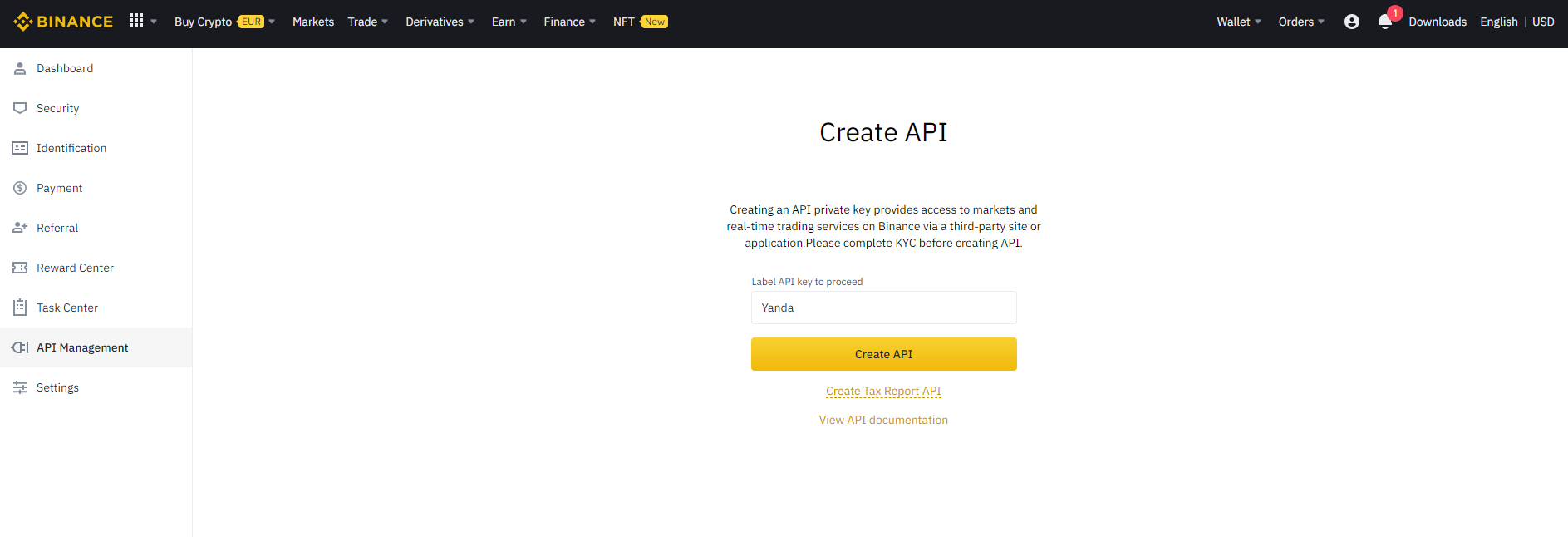The height and width of the screenshot is (537, 1568).
Task: Click the EUR currency badge
Action: pyautogui.click(x=252, y=22)
